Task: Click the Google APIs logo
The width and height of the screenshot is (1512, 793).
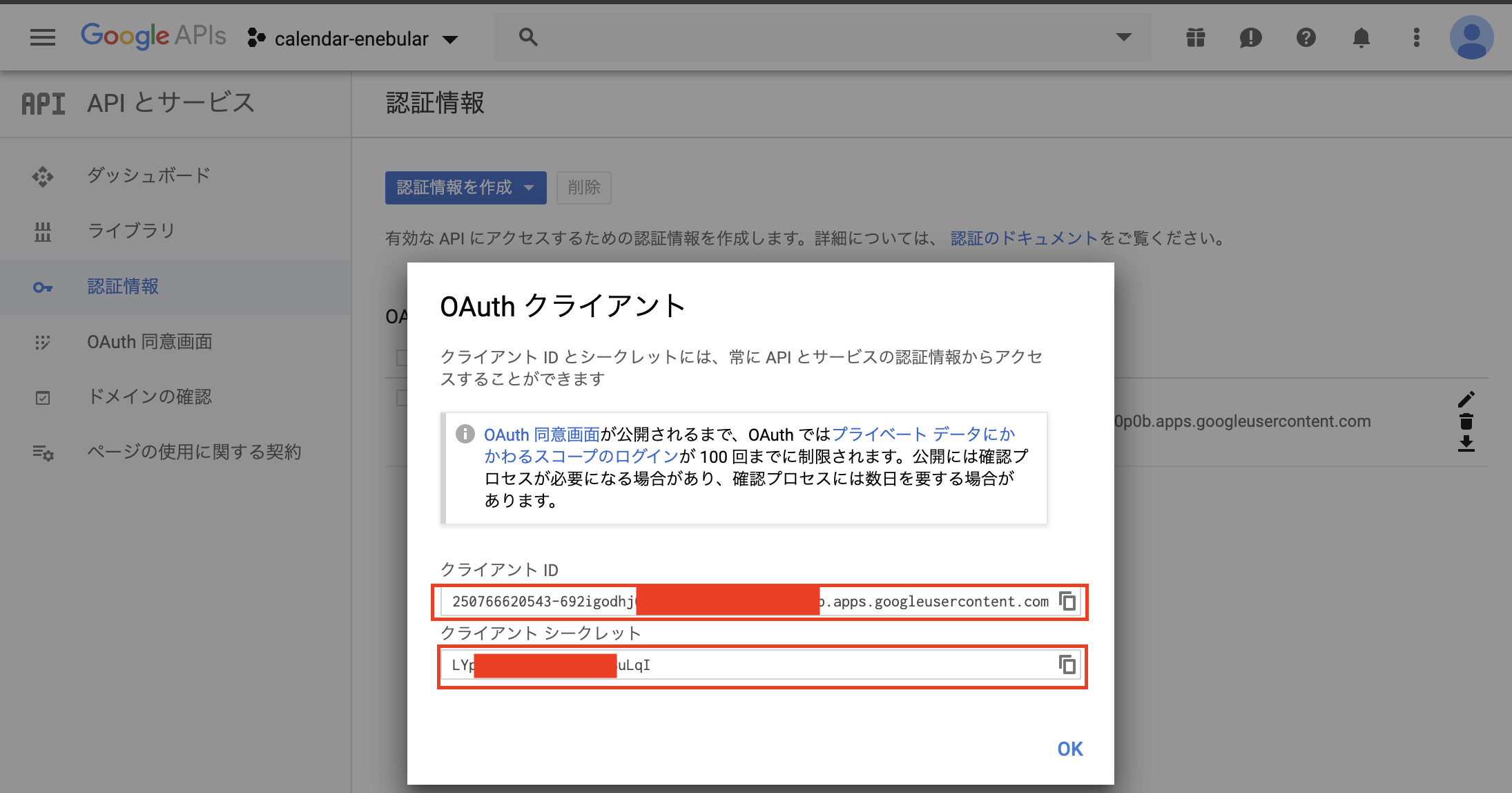Action: point(153,36)
